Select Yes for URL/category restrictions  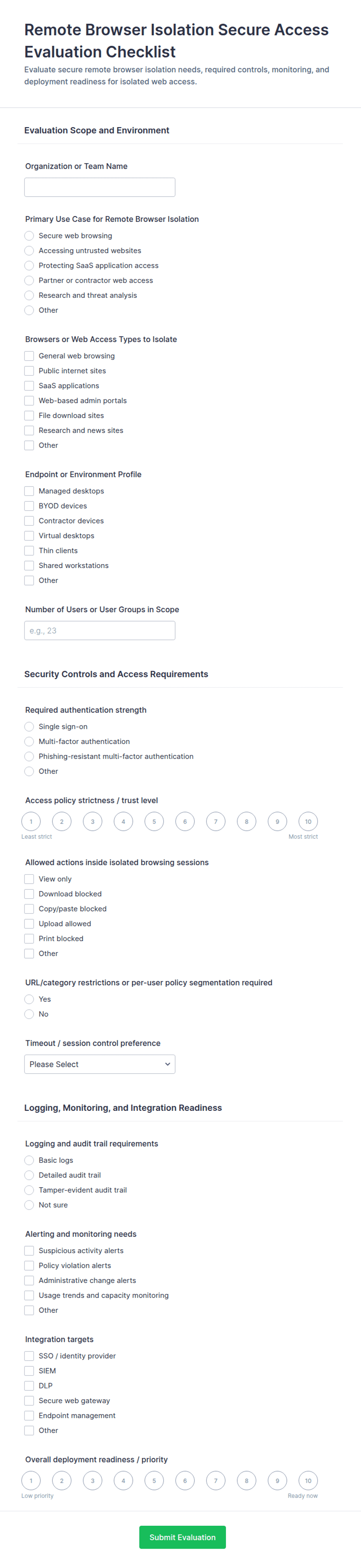coord(29,999)
